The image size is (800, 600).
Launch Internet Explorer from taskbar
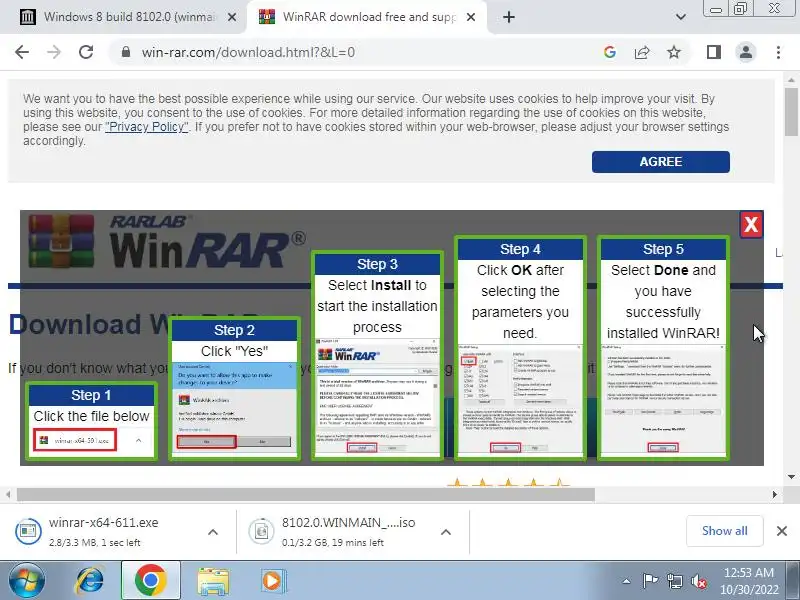90,581
